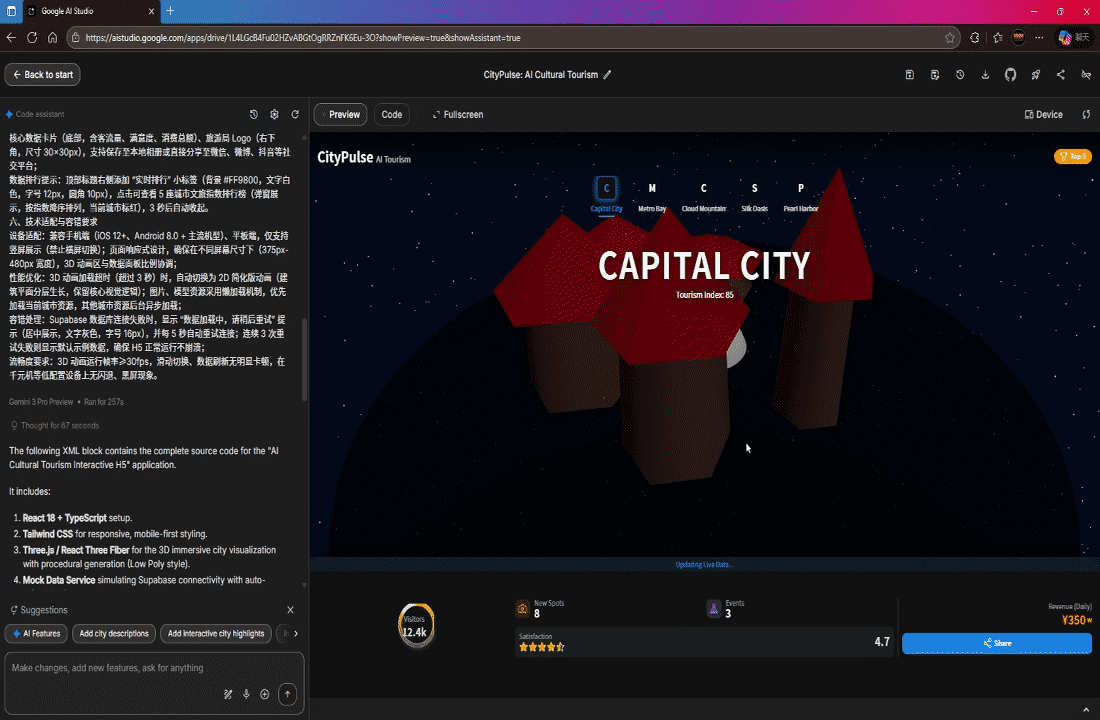Click pencil icon beside CityPulse app title
This screenshot has height=720, width=1100.
tap(608, 74)
